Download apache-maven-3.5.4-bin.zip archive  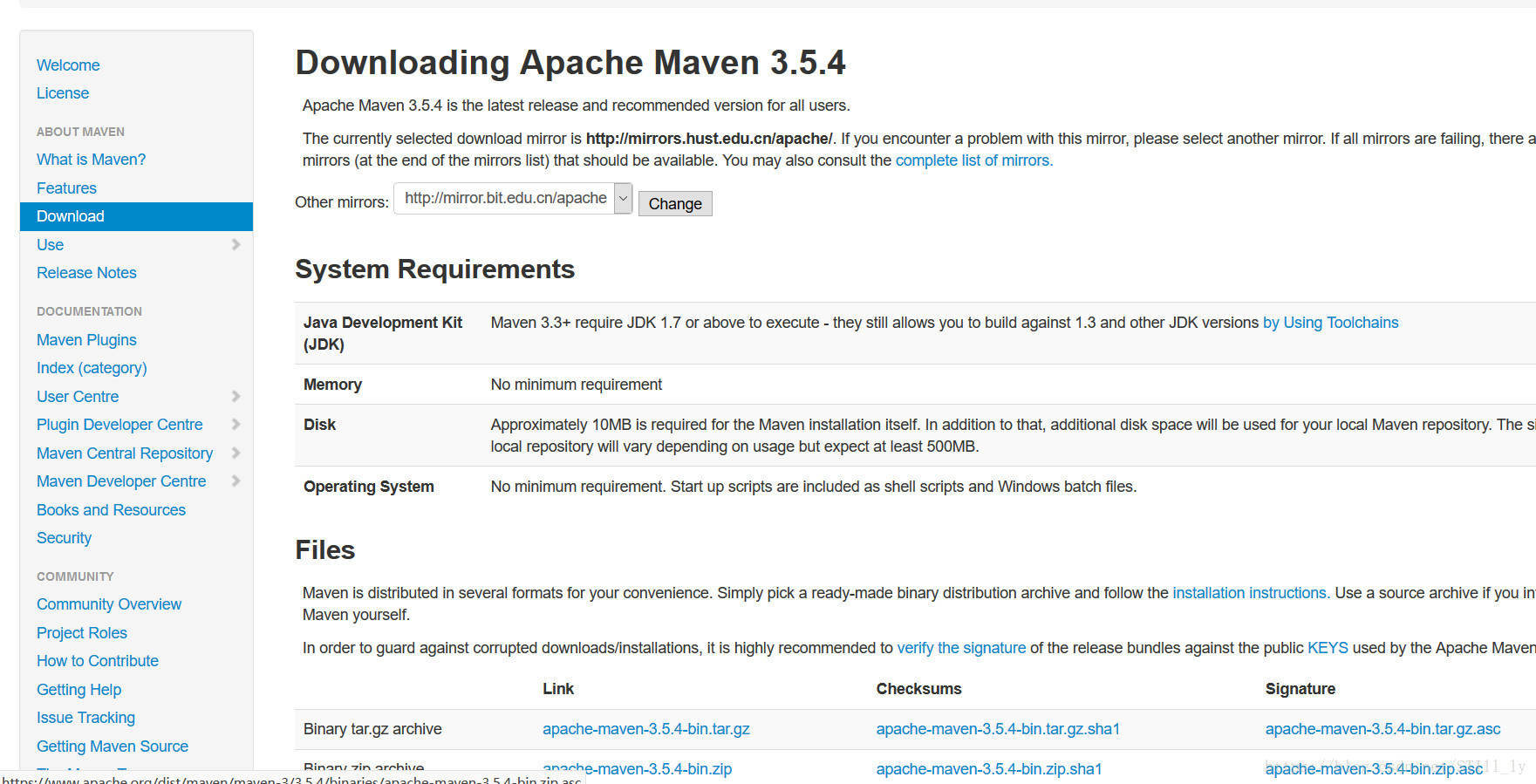pyautogui.click(x=637, y=769)
